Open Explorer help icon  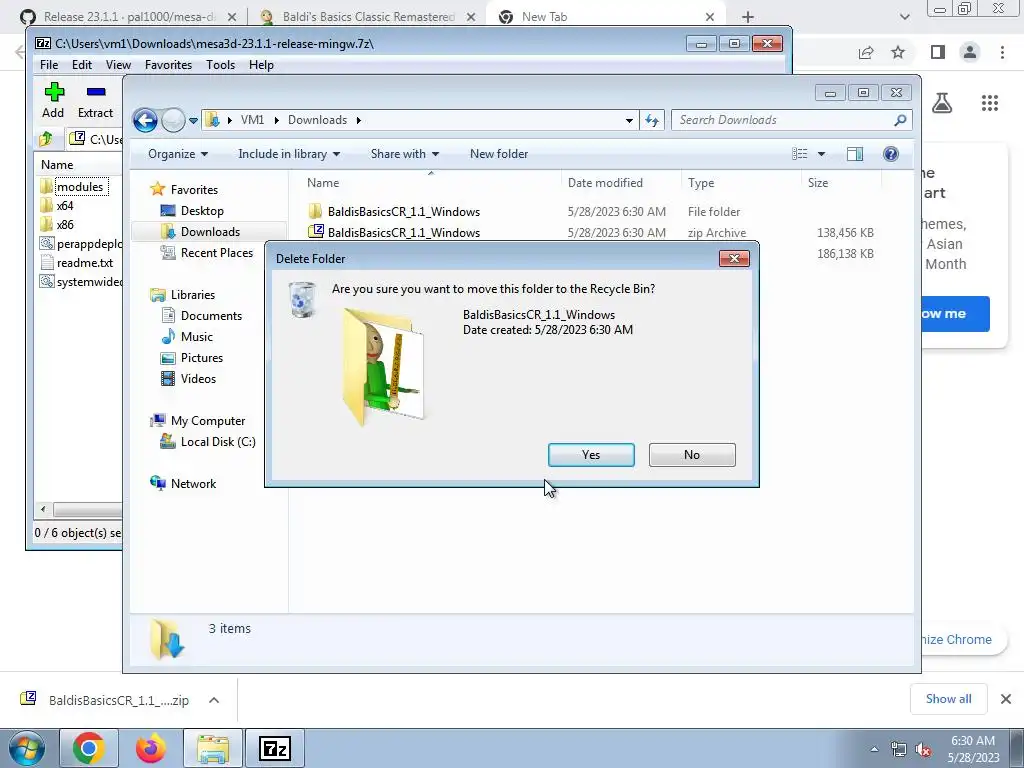click(890, 154)
